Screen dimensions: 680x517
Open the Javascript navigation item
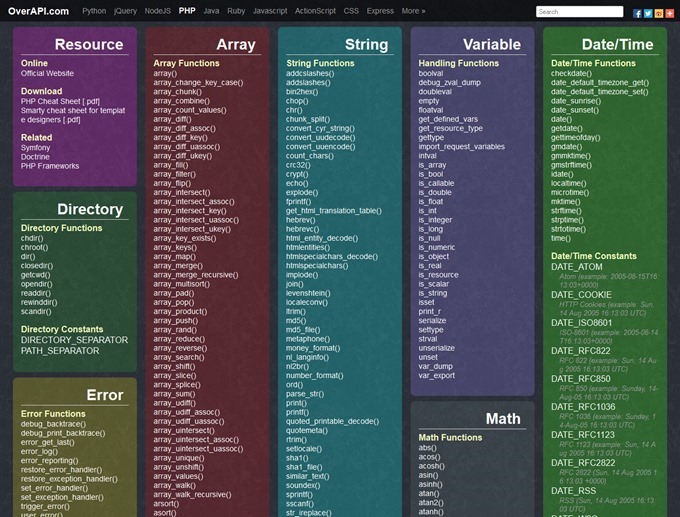coord(270,11)
